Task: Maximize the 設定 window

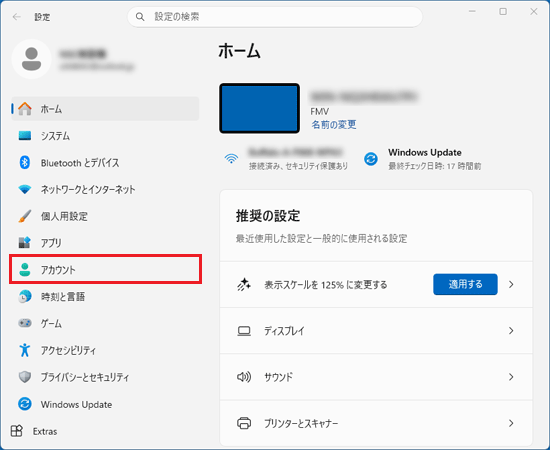Action: point(503,12)
